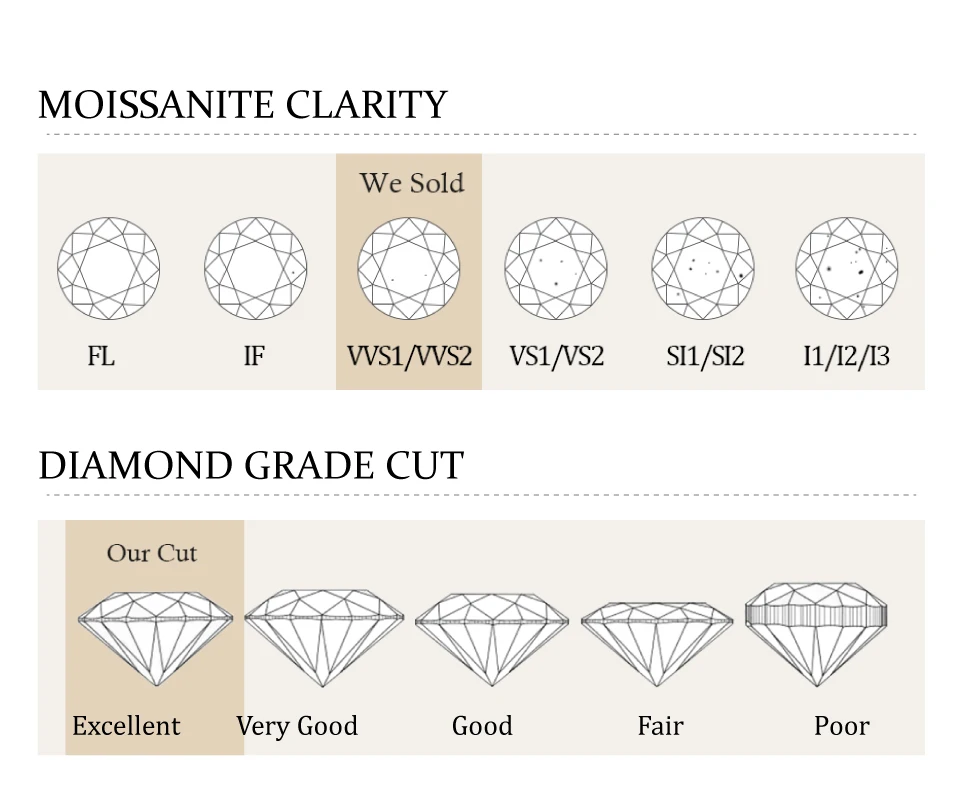Screen dimensions: 962x793
Task: Click the Diamond Grade Cut heading
Action: click(251, 466)
